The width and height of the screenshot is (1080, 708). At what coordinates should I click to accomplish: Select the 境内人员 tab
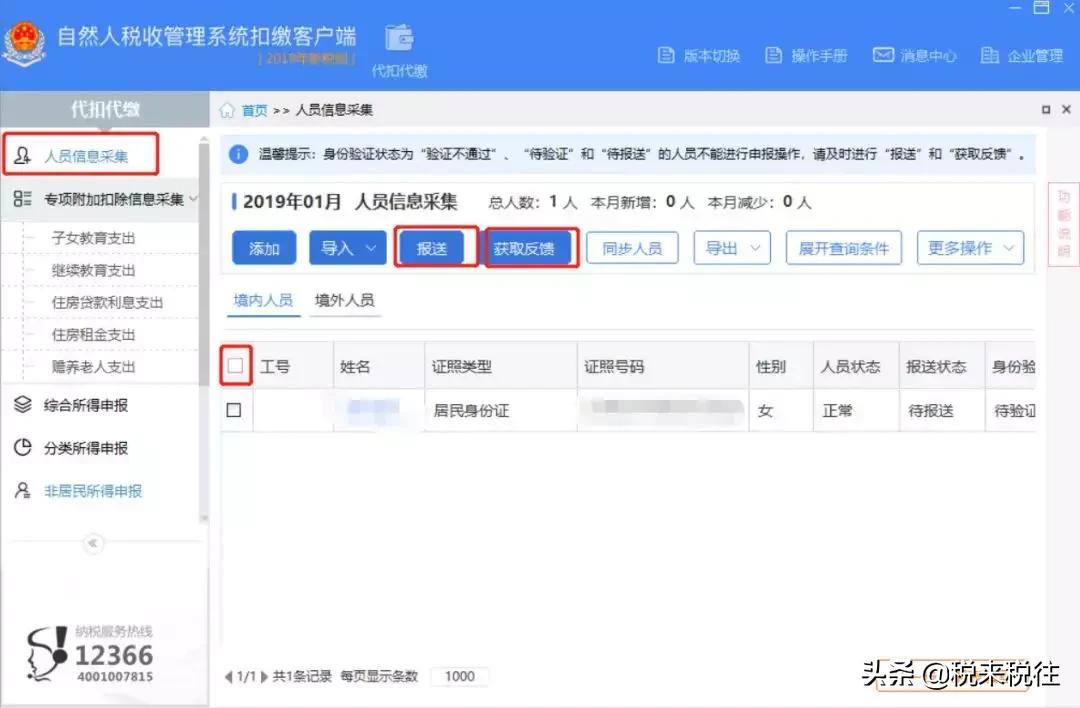262,299
